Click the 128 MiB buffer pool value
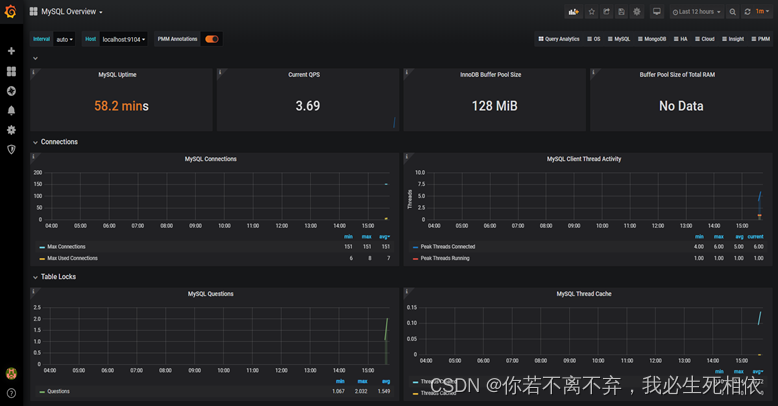The height and width of the screenshot is (406, 778). 495,106
